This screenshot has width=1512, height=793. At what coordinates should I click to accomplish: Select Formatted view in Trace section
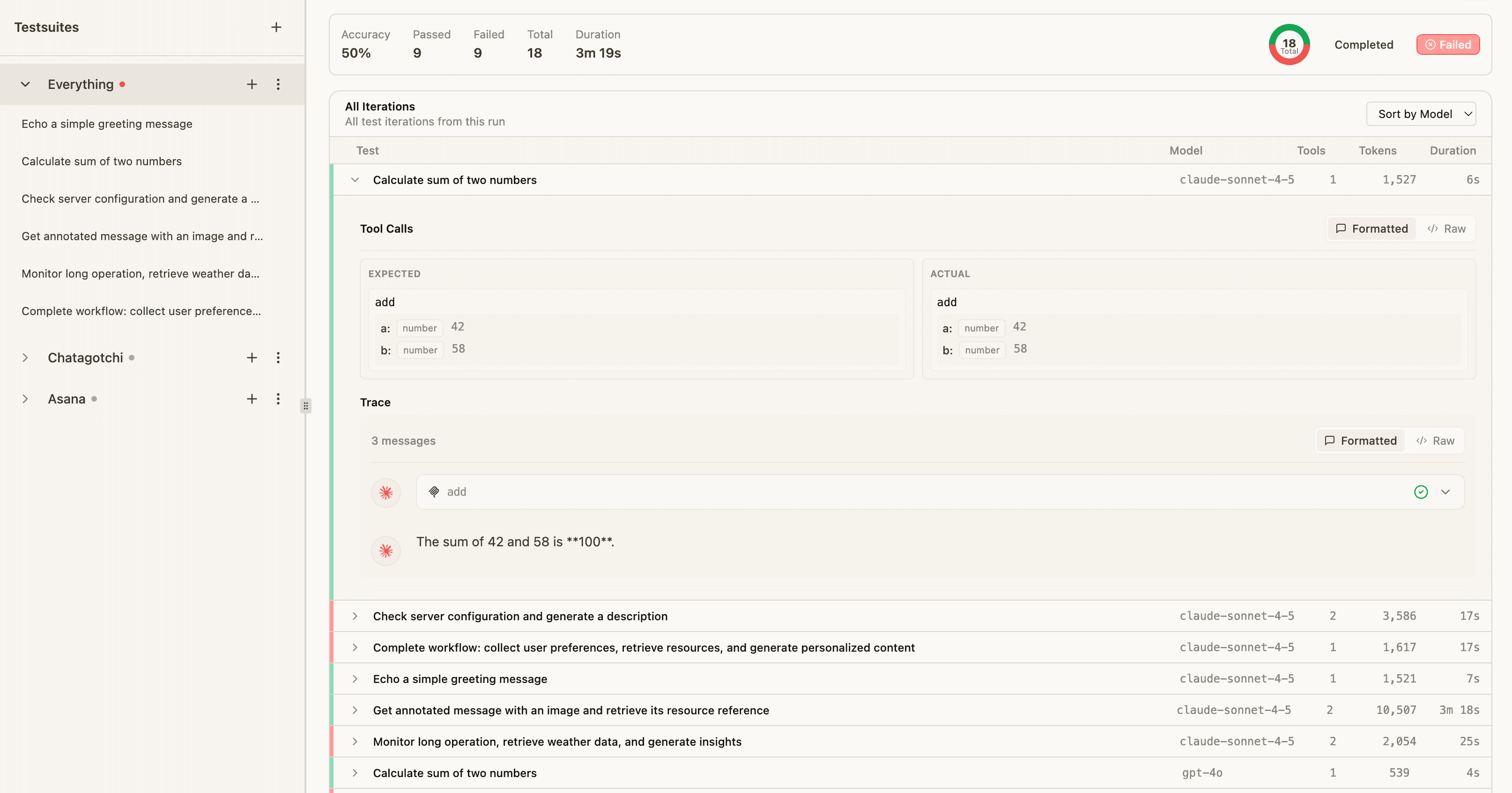(x=1361, y=441)
